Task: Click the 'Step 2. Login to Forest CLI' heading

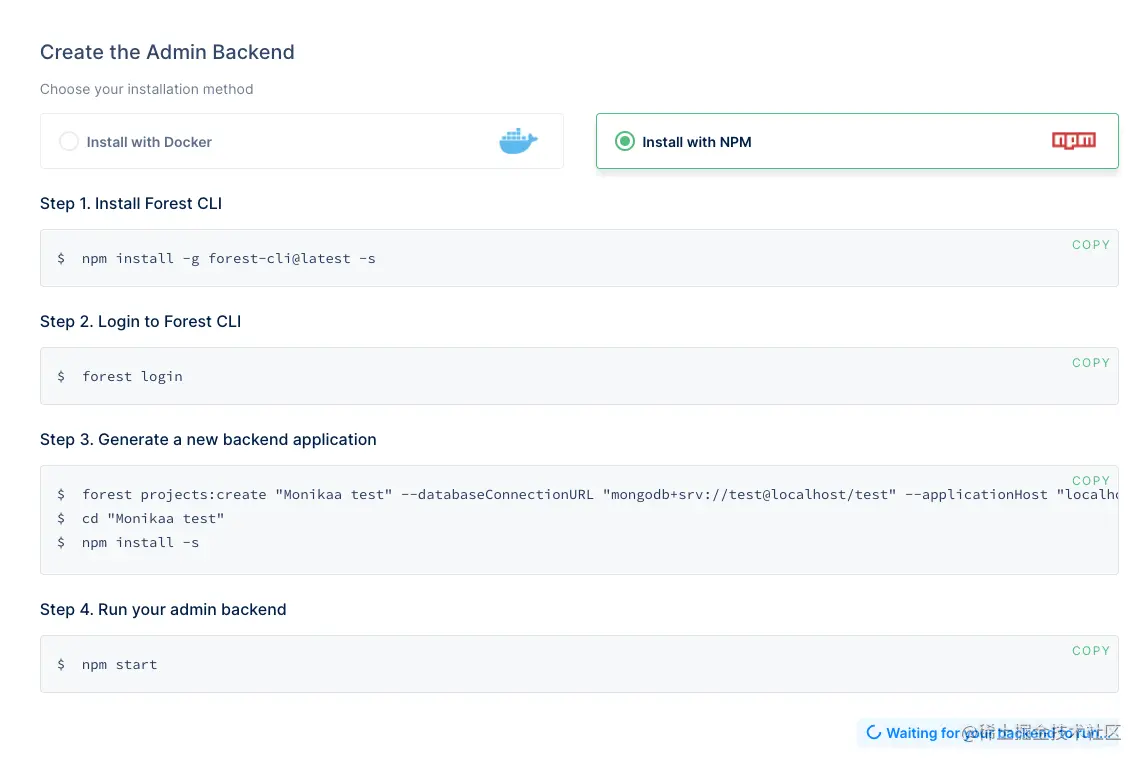Action: click(x=141, y=321)
